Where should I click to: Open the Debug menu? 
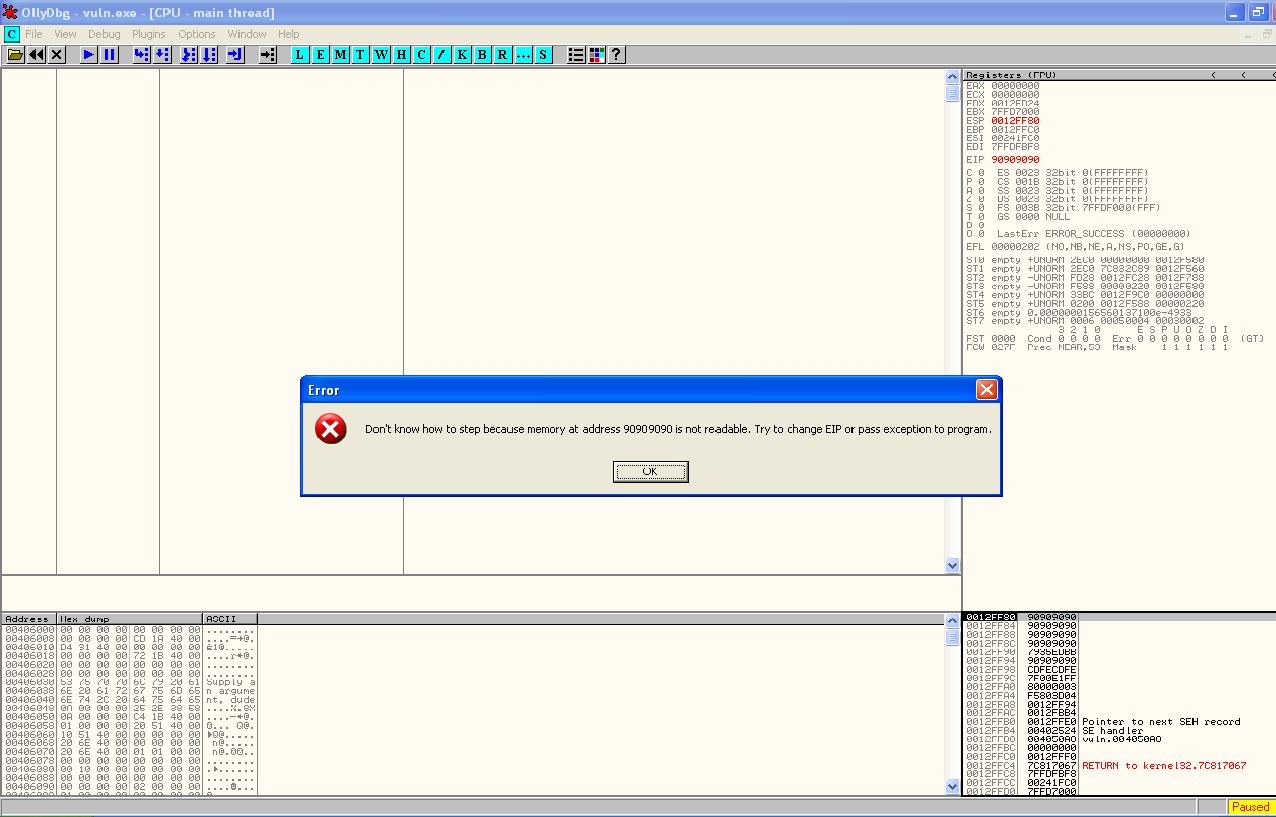[104, 34]
